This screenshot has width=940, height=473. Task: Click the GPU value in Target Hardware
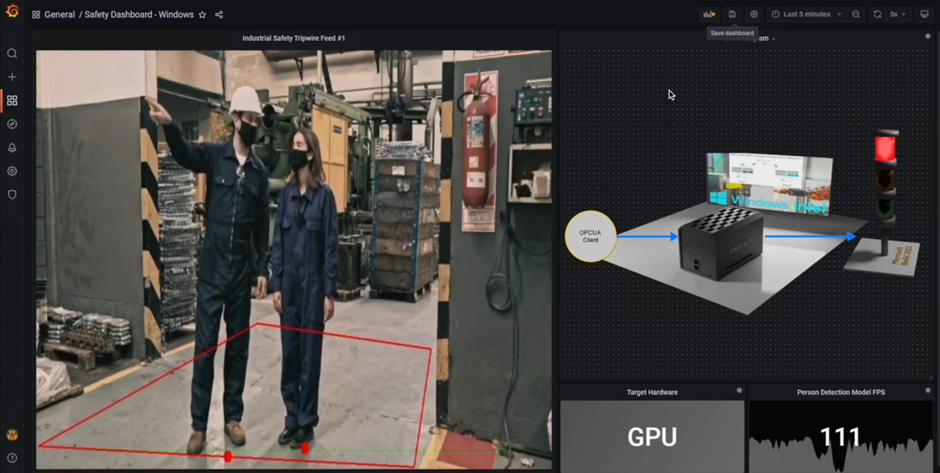click(652, 437)
